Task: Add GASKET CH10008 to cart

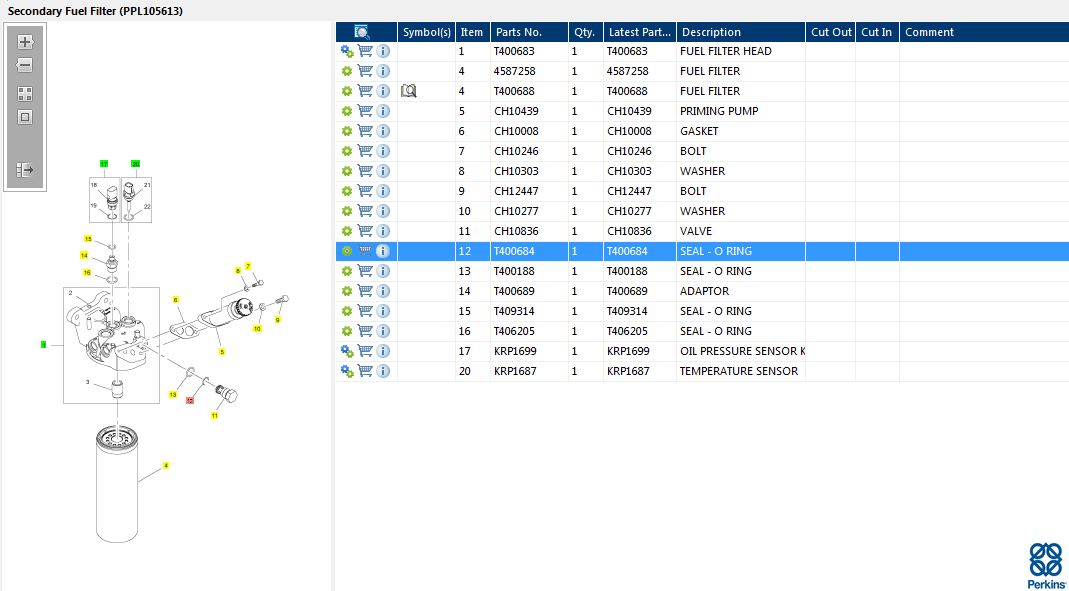Action: [365, 131]
